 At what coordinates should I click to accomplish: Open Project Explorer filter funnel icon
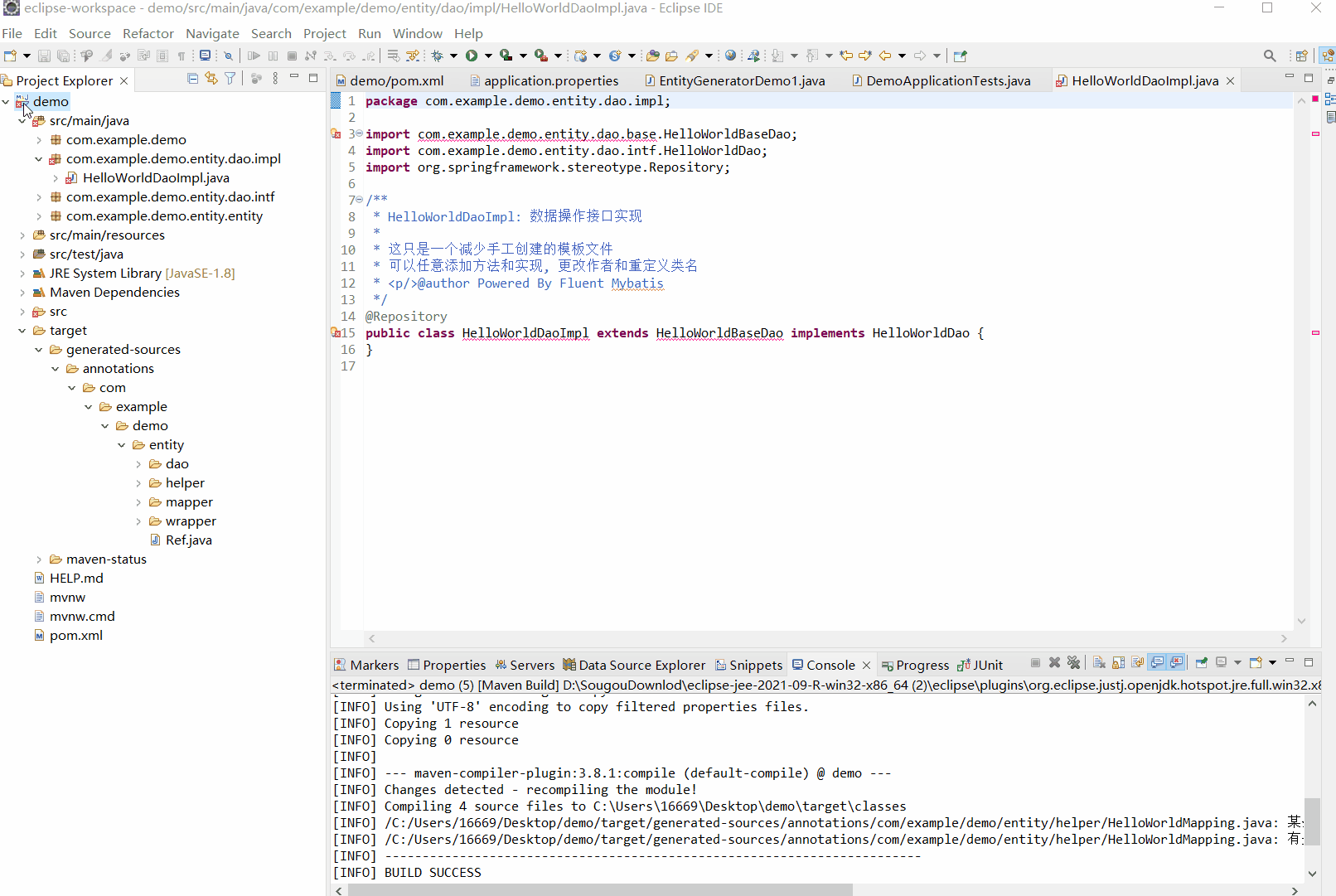(230, 79)
